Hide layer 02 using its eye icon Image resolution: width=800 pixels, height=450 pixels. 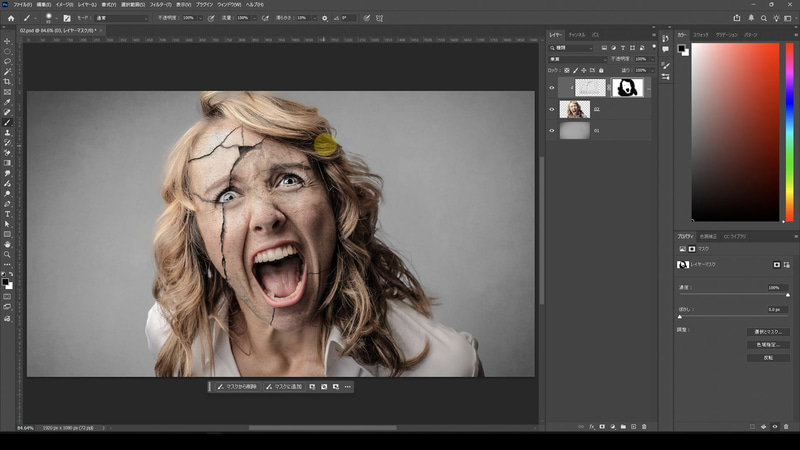point(552,109)
